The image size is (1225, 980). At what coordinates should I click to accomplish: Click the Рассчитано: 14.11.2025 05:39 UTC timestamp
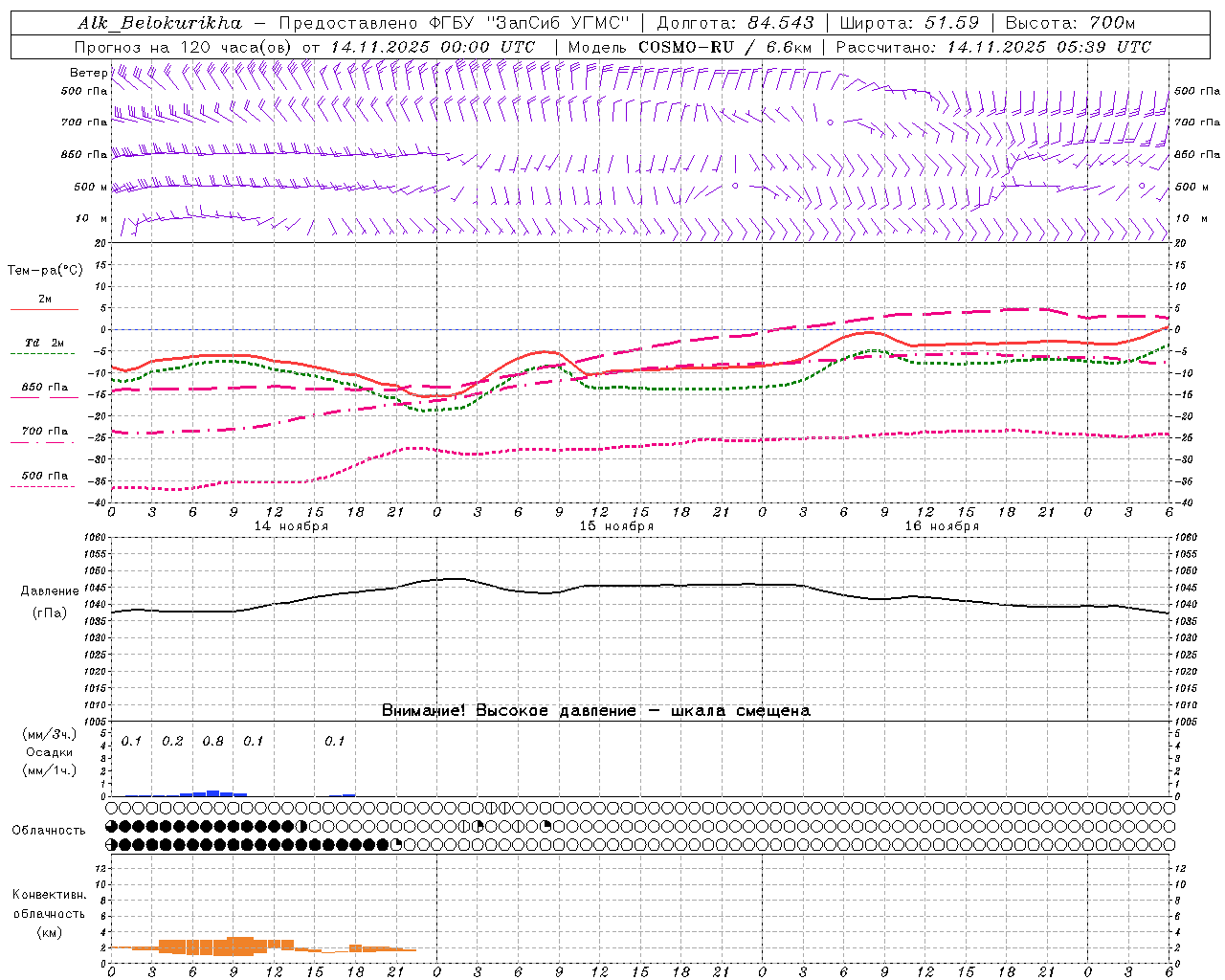993,47
